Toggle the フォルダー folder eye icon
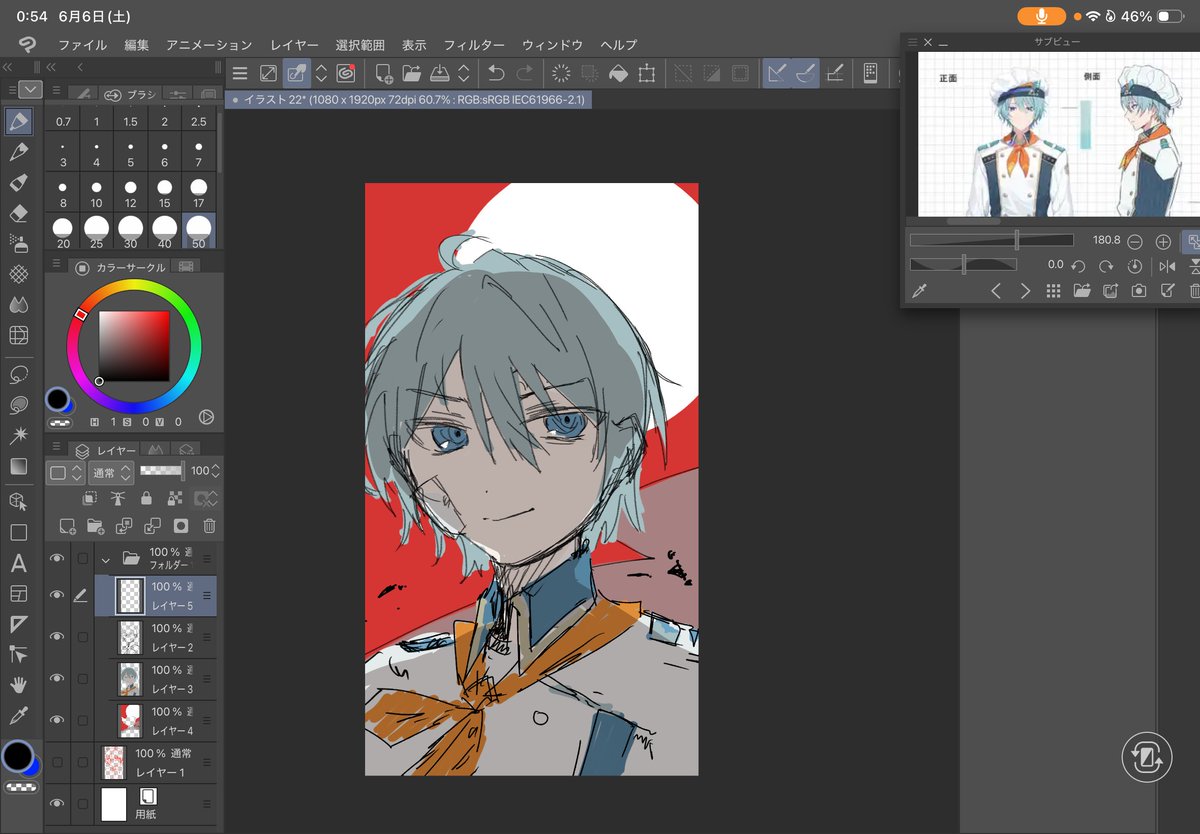This screenshot has height=834, width=1200. [57, 558]
